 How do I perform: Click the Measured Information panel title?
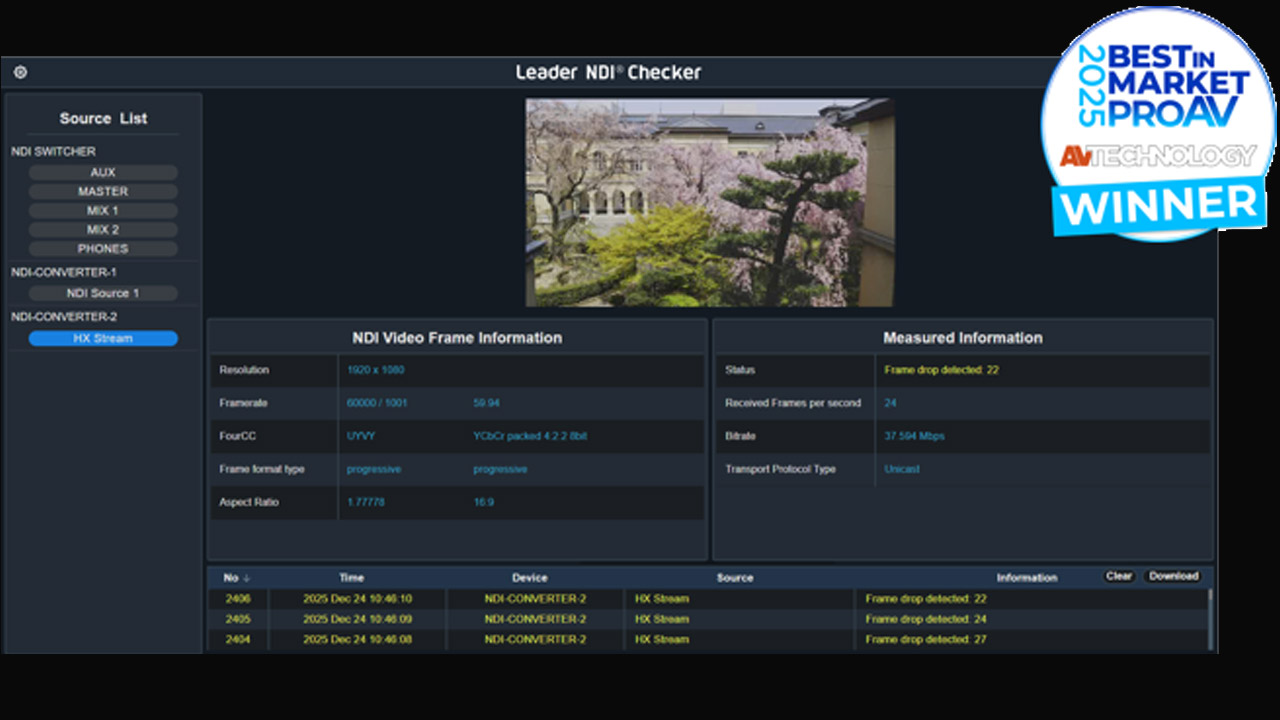point(963,338)
